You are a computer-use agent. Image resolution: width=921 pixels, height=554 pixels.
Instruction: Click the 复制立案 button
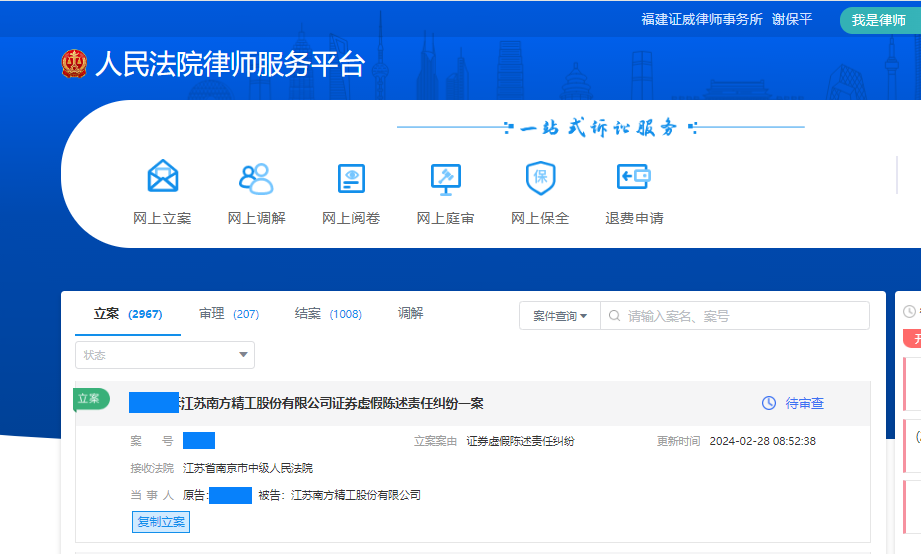161,522
